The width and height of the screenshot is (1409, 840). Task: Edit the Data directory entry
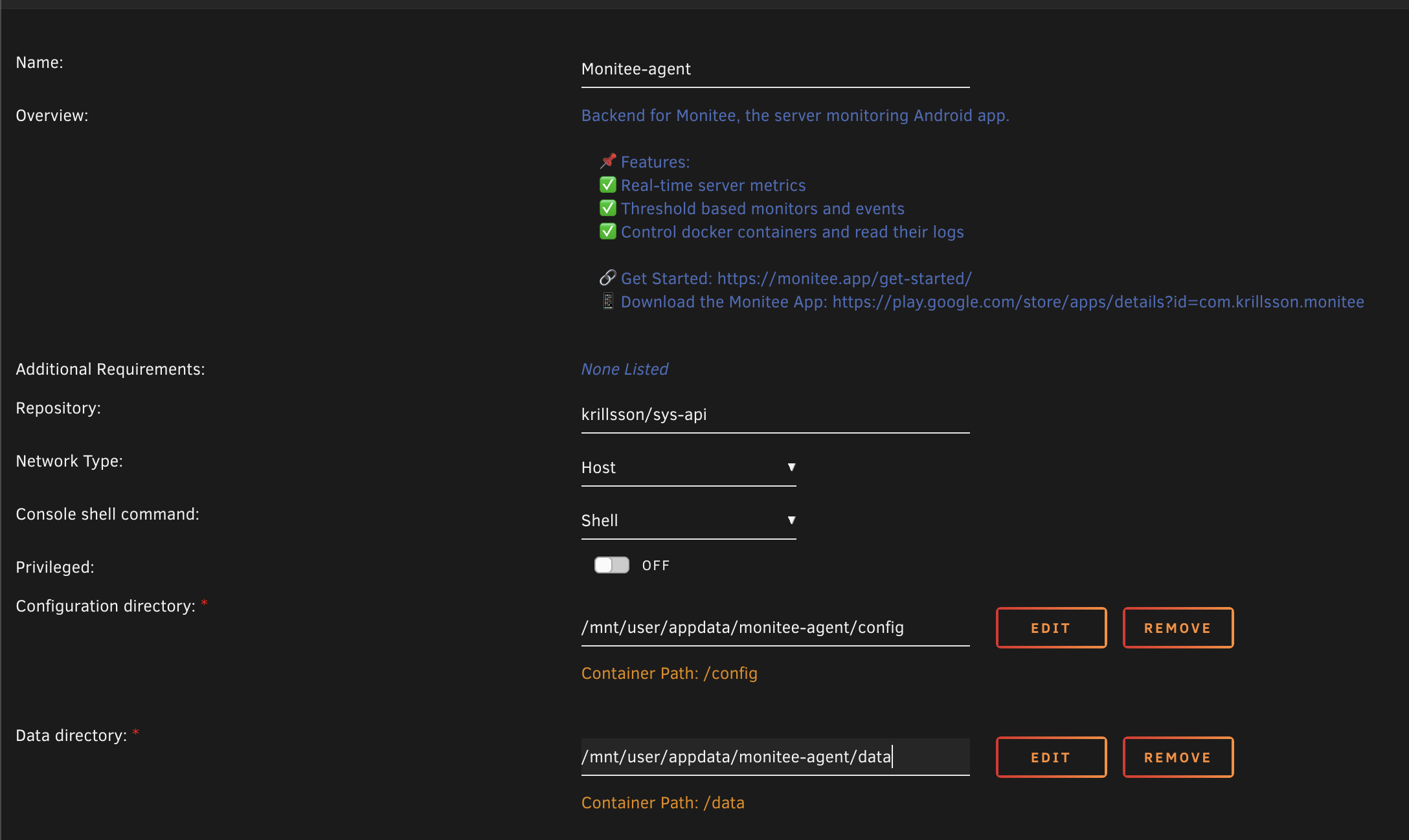coord(1051,757)
